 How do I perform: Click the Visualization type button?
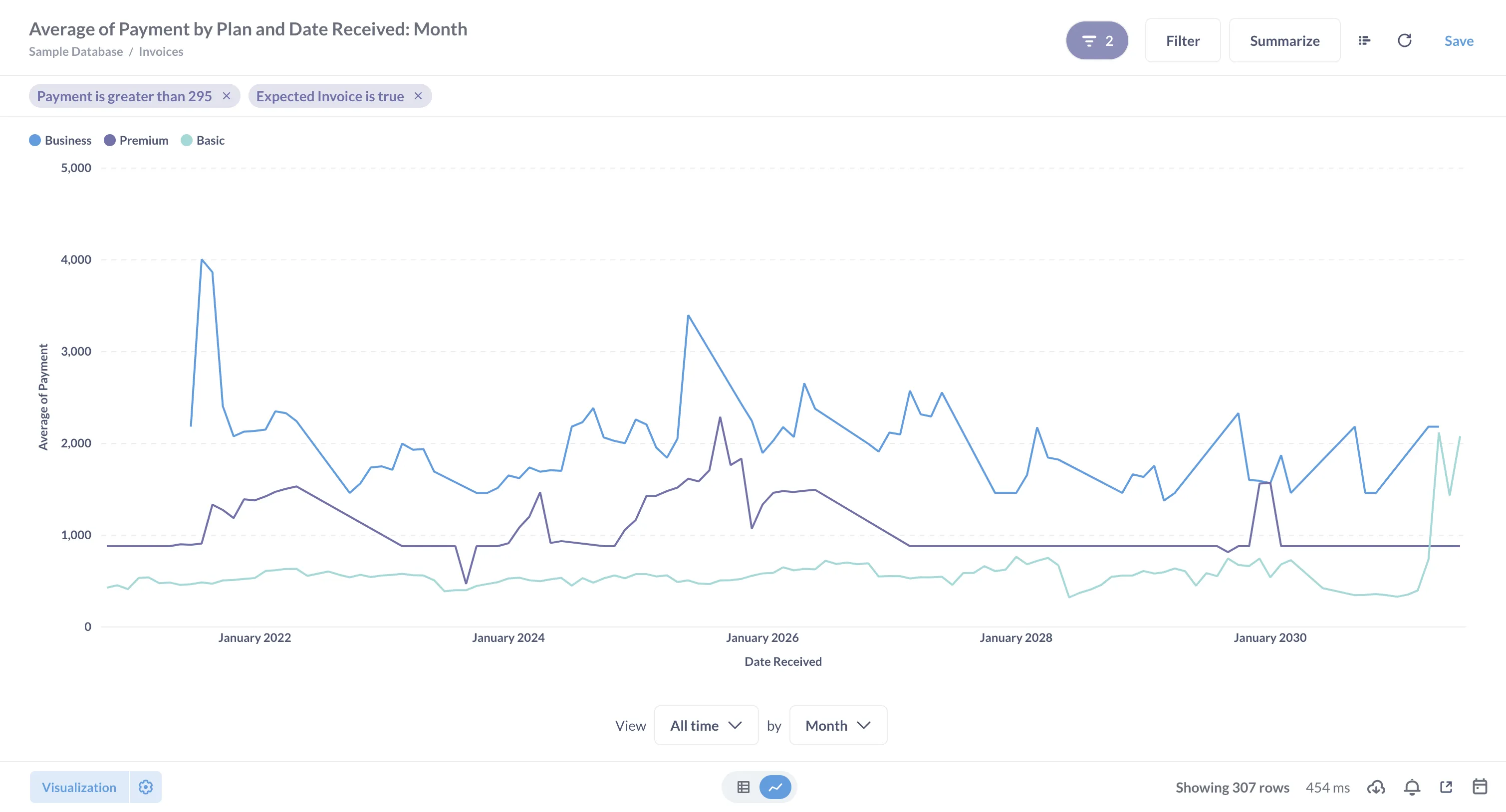79,787
